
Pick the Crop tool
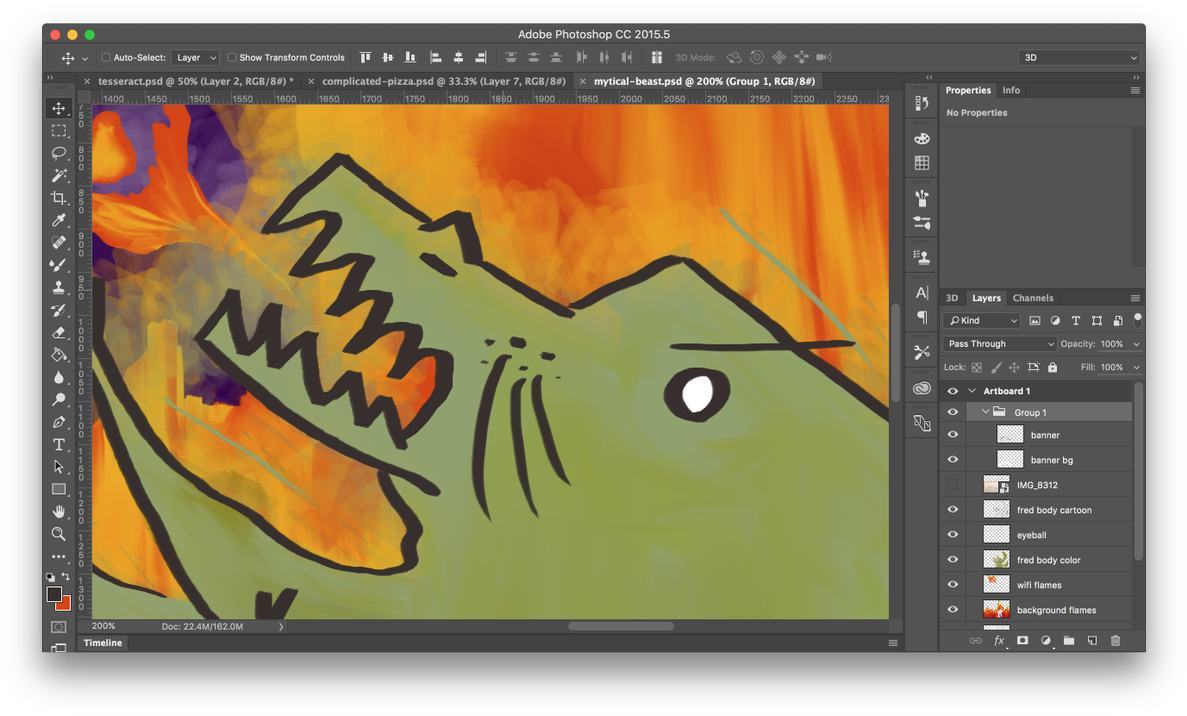click(x=58, y=198)
